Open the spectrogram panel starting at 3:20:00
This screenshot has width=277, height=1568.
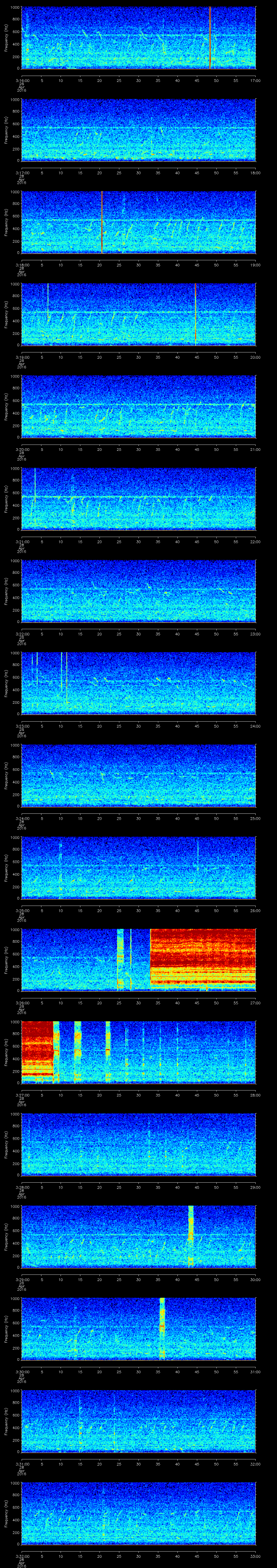pos(138,407)
